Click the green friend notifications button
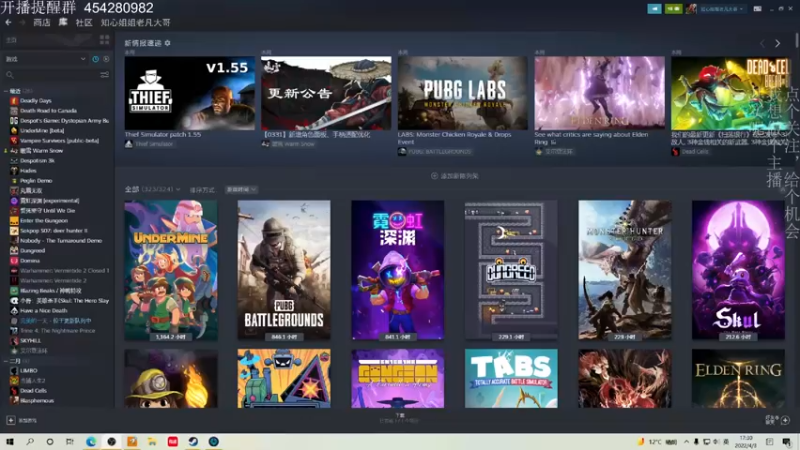This screenshot has height=450, width=800. 673,9
